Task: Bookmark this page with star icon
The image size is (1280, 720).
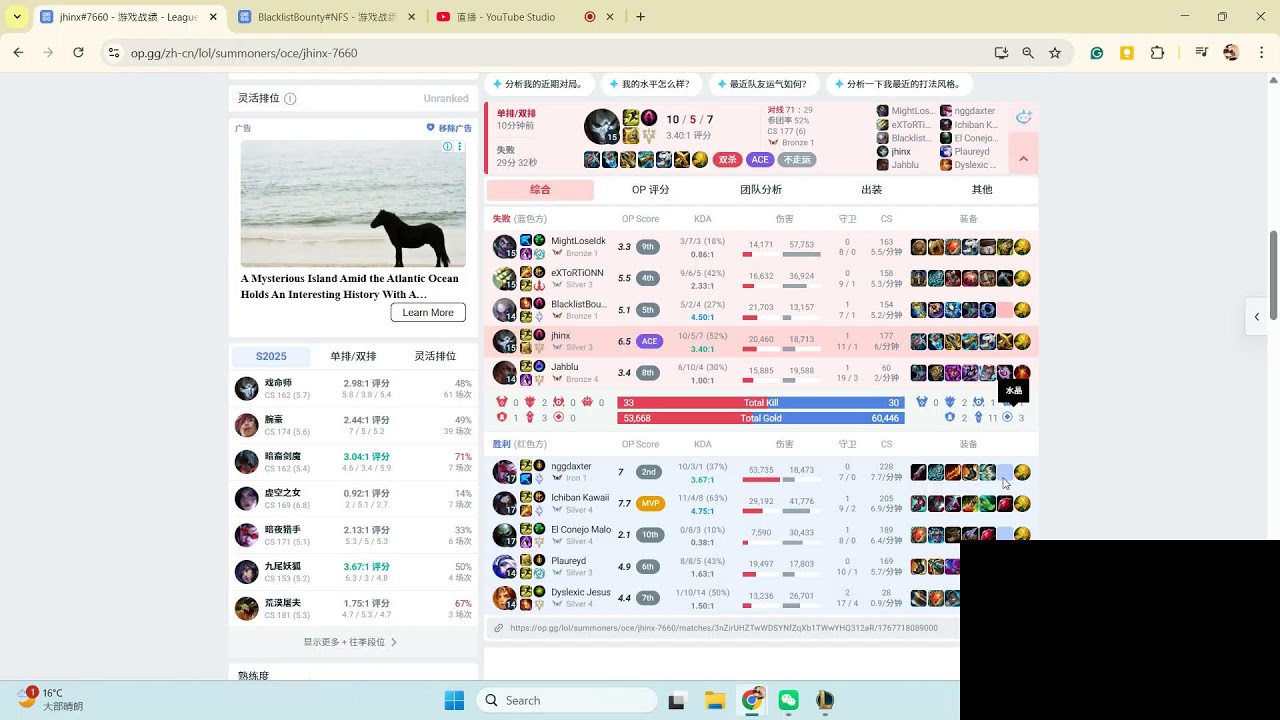Action: (x=1055, y=53)
